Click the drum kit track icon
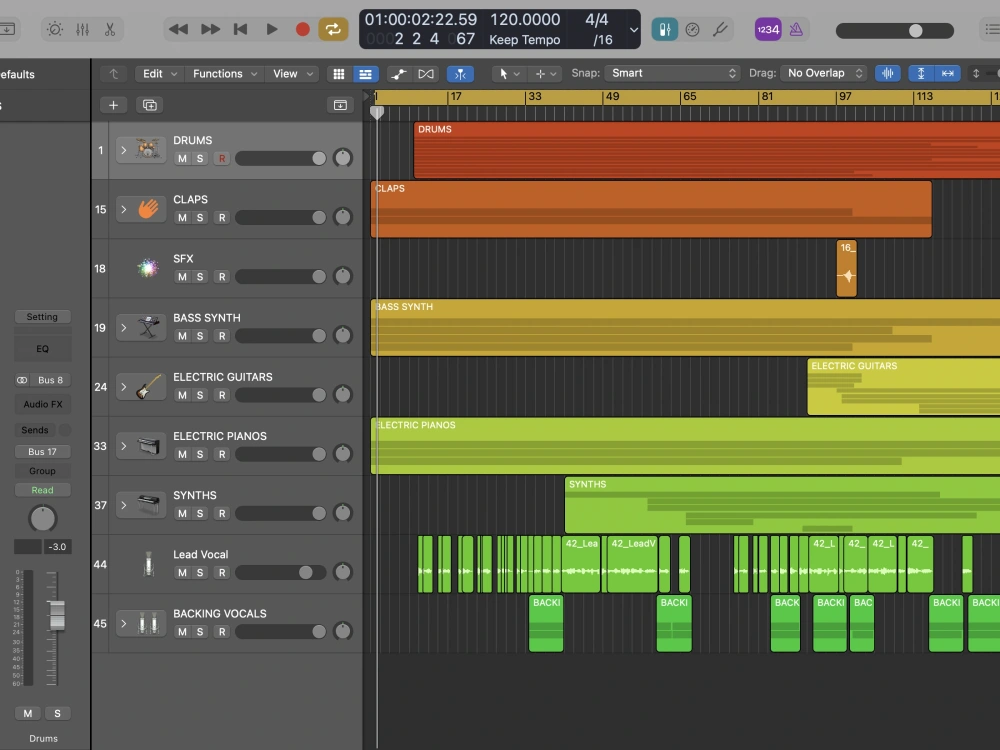Screen dimensions: 1000x750 tap(148, 150)
